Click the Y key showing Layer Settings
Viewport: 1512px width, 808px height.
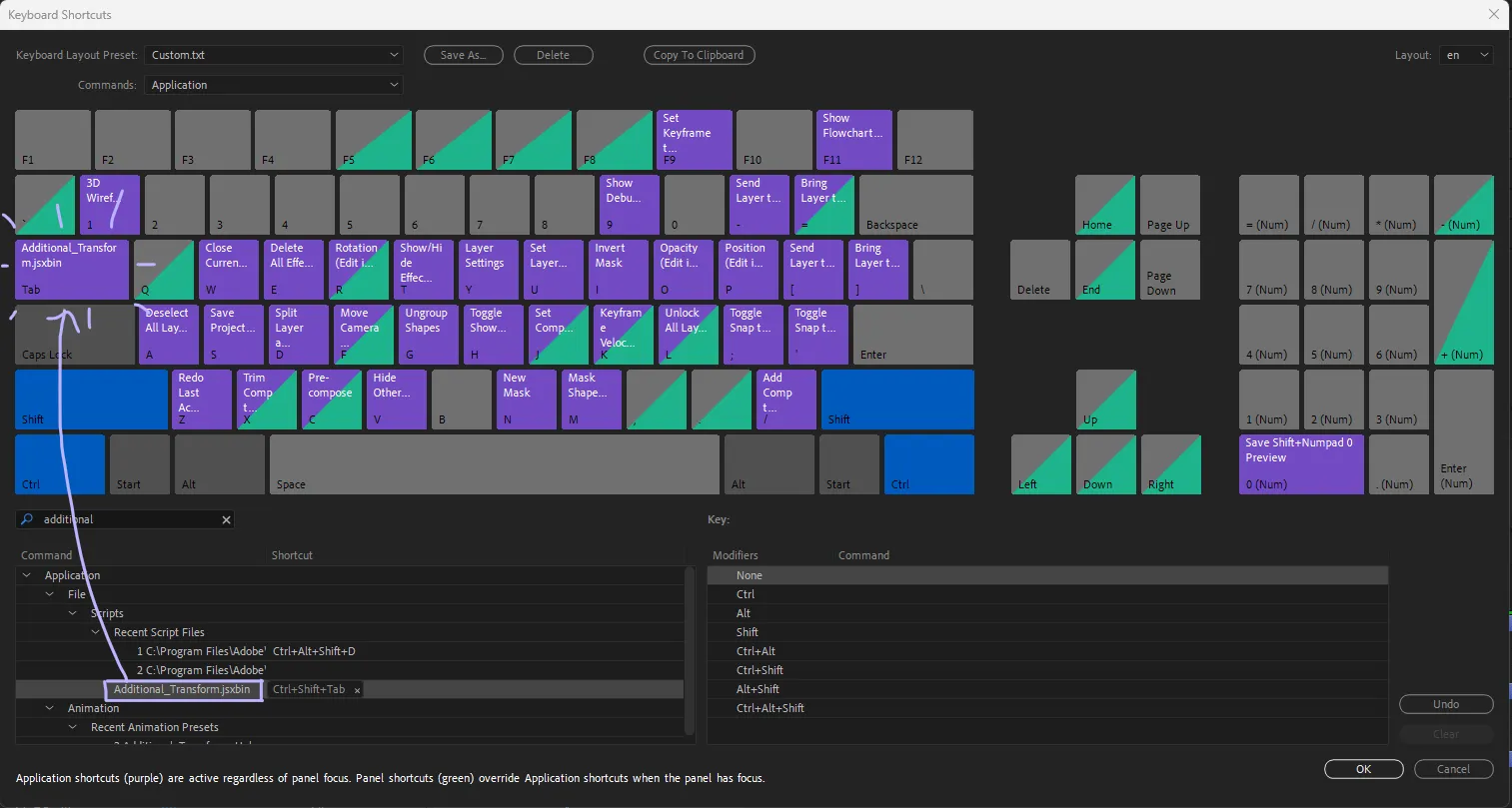[x=489, y=270]
